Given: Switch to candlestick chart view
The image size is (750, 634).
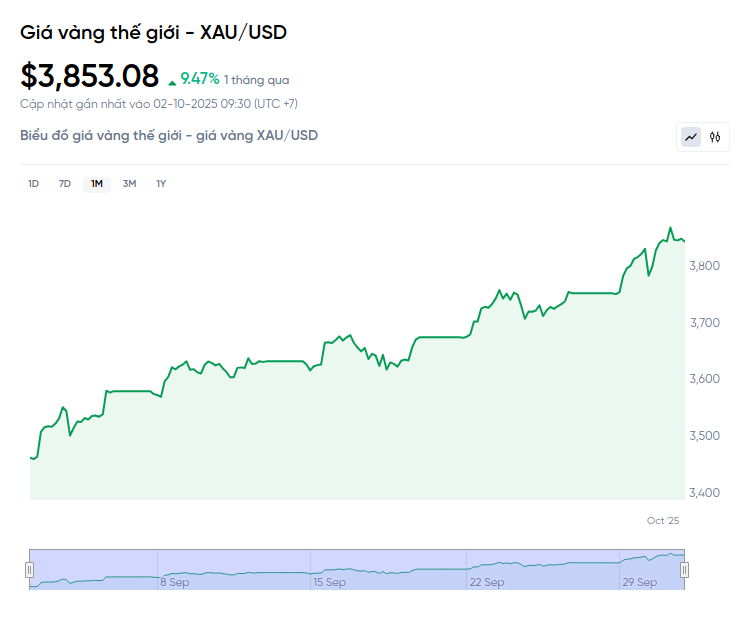Looking at the screenshot, I should pos(715,137).
